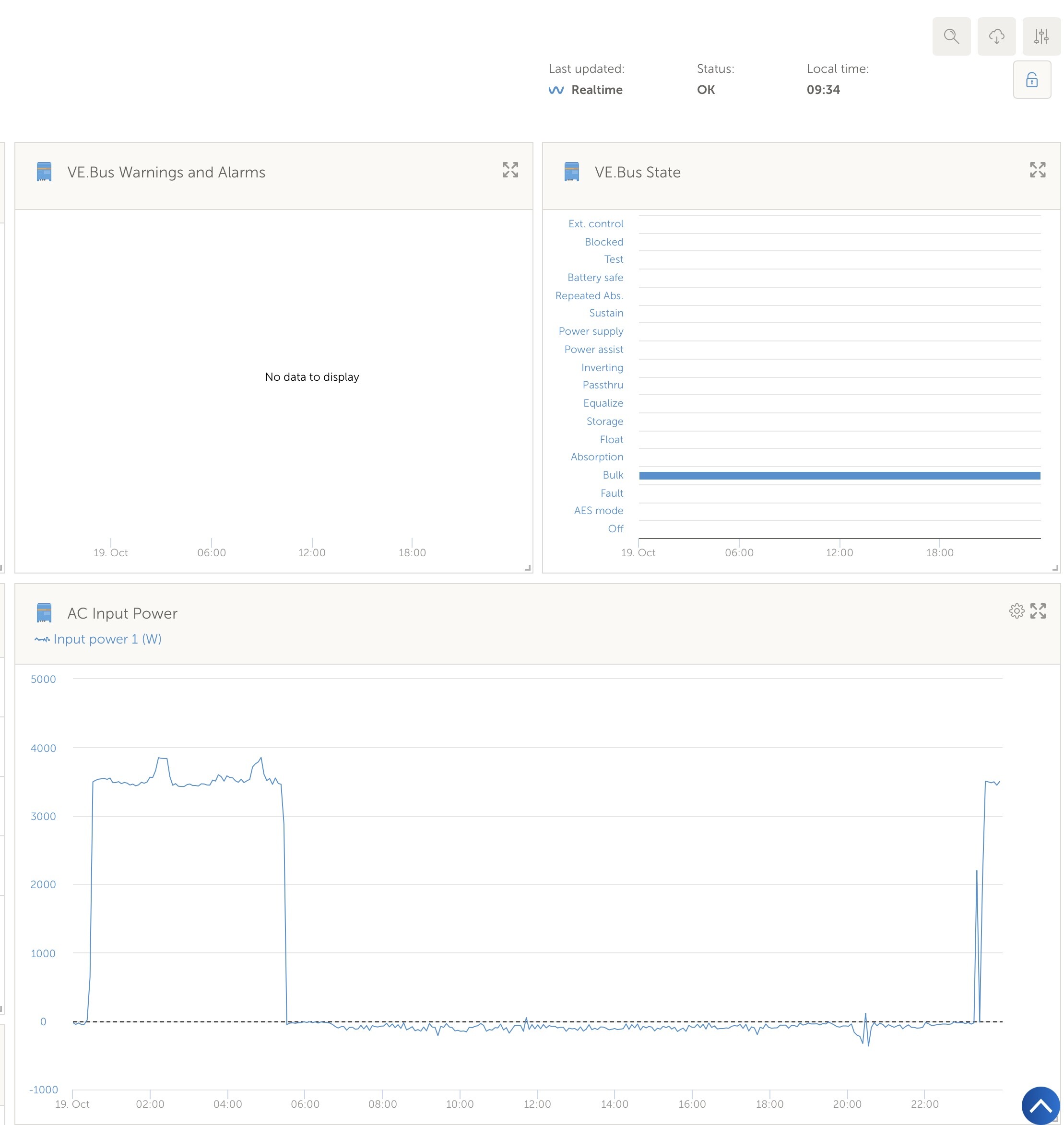
Task: Toggle the dashboard lock icon
Action: [1032, 80]
